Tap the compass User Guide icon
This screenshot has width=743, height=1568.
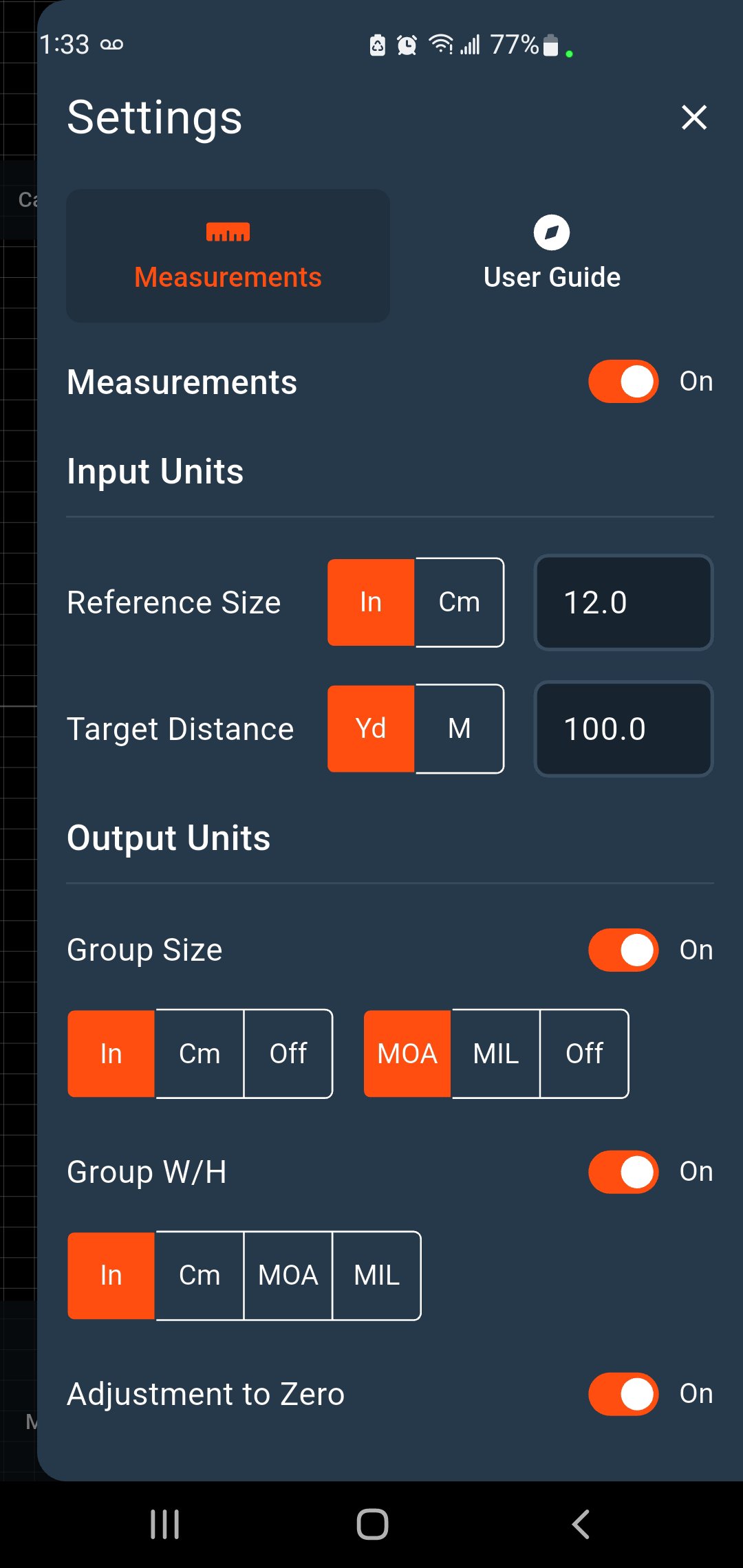(552, 232)
